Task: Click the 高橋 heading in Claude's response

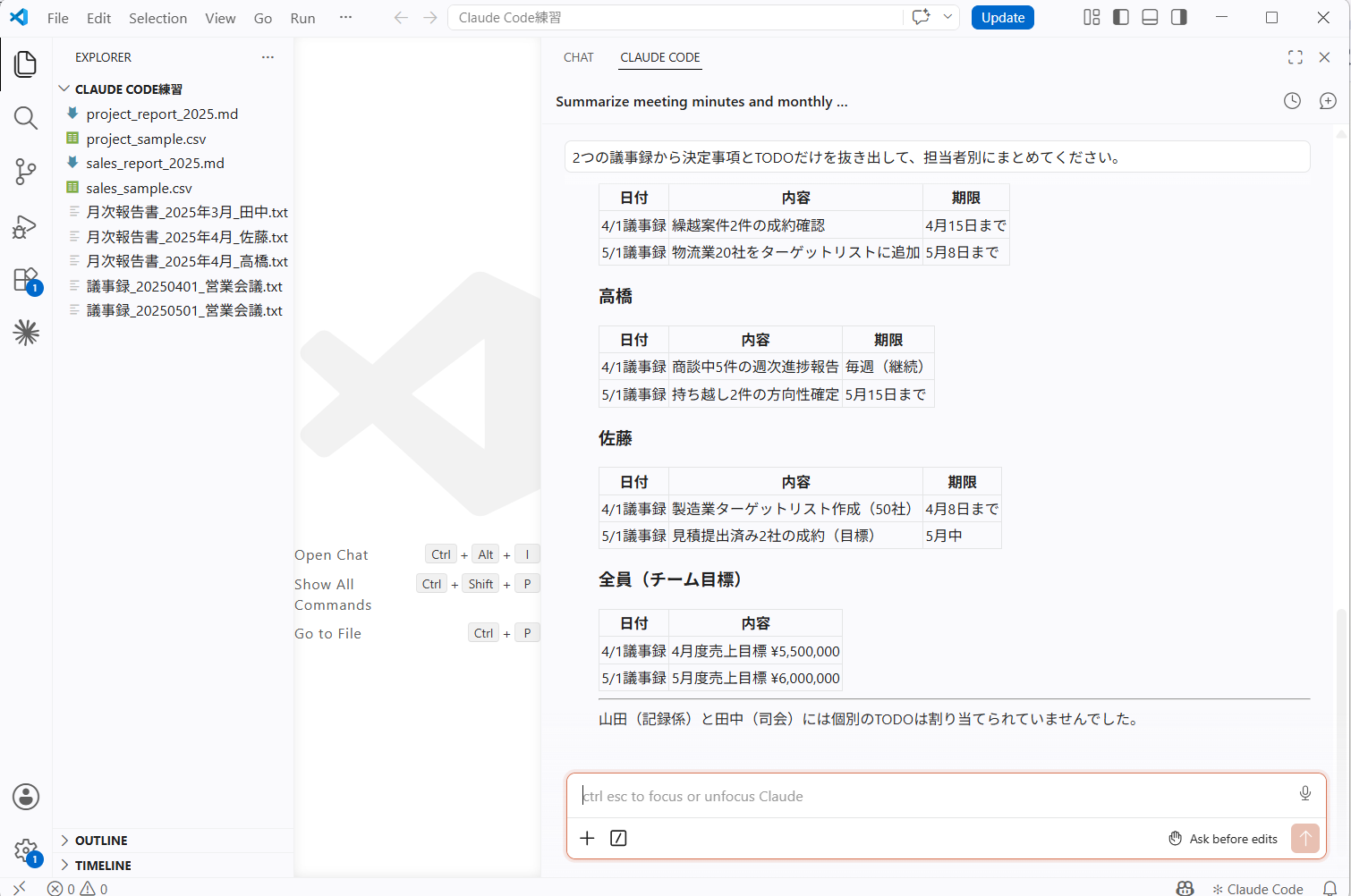Action: [x=616, y=296]
